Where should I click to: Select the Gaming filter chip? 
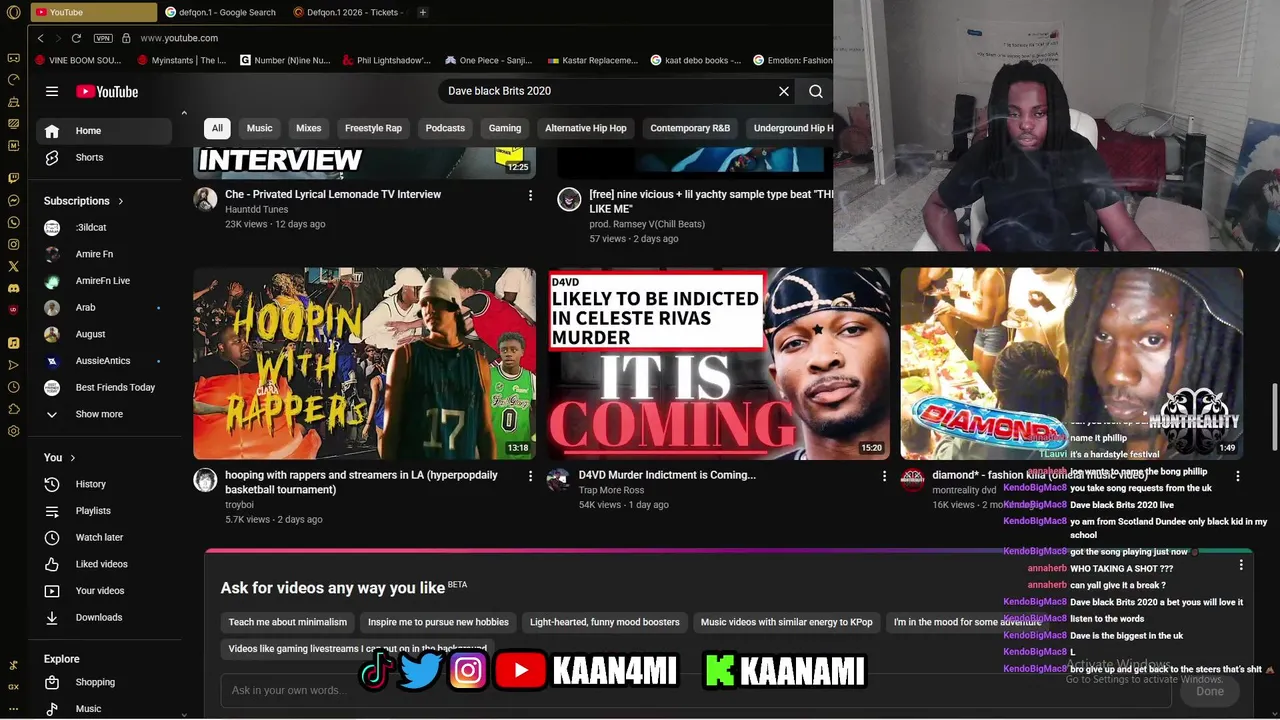505,128
